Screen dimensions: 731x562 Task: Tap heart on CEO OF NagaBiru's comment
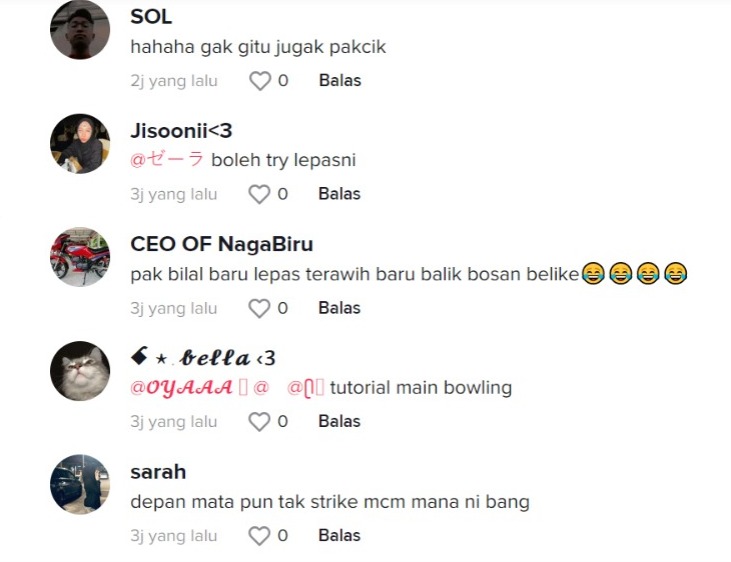259,308
